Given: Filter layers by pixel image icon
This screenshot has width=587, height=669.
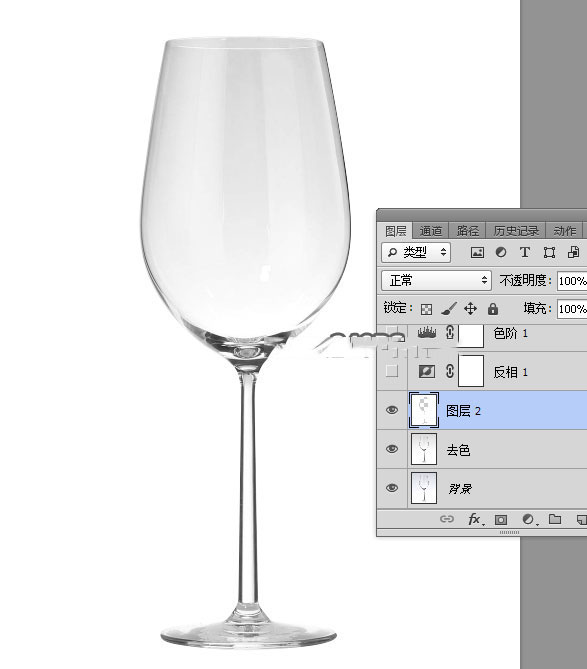Looking at the screenshot, I should click(x=477, y=253).
